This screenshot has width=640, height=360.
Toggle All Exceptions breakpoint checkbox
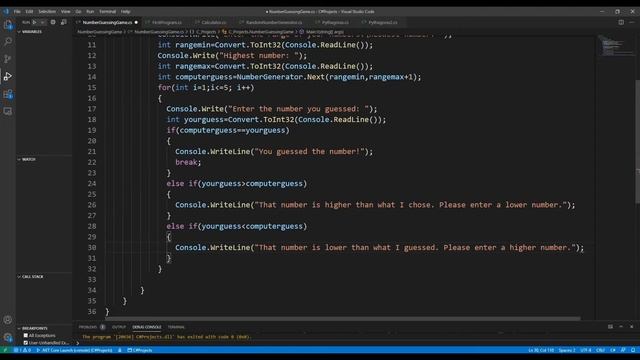pos(26,336)
